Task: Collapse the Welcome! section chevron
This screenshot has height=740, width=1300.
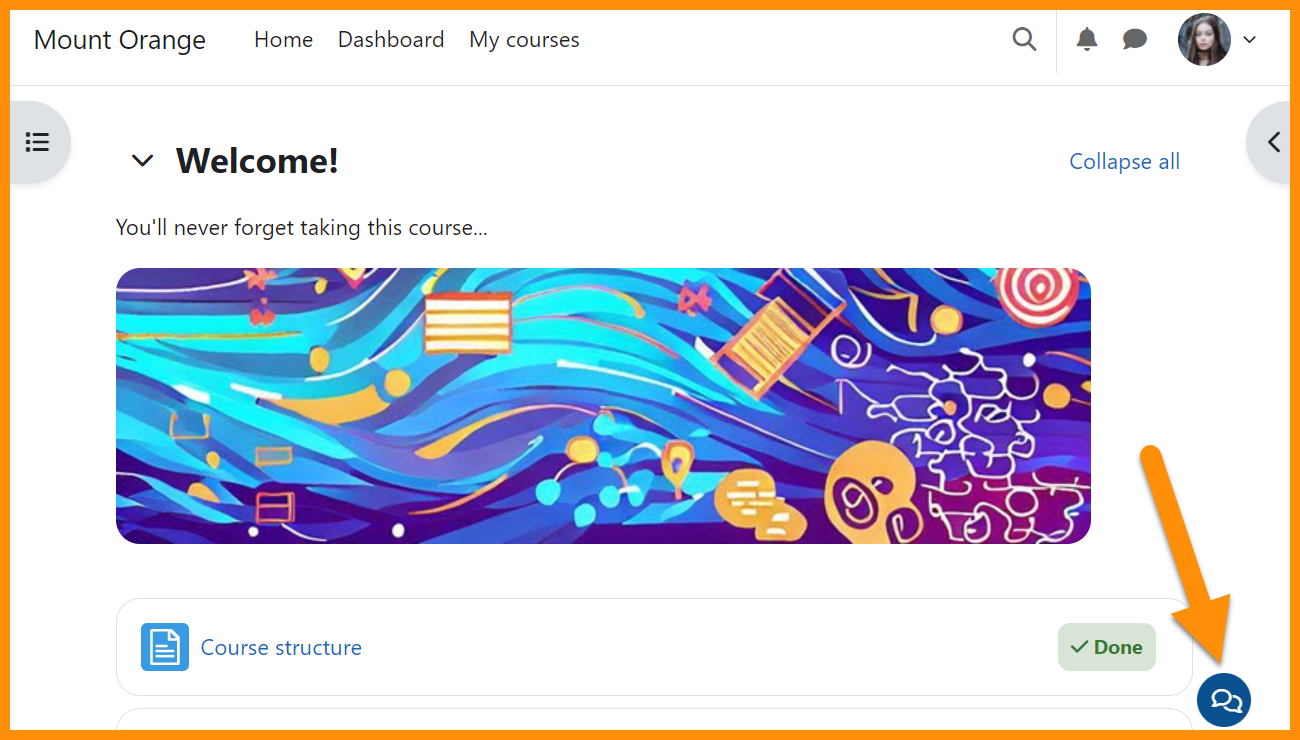Action: point(143,160)
